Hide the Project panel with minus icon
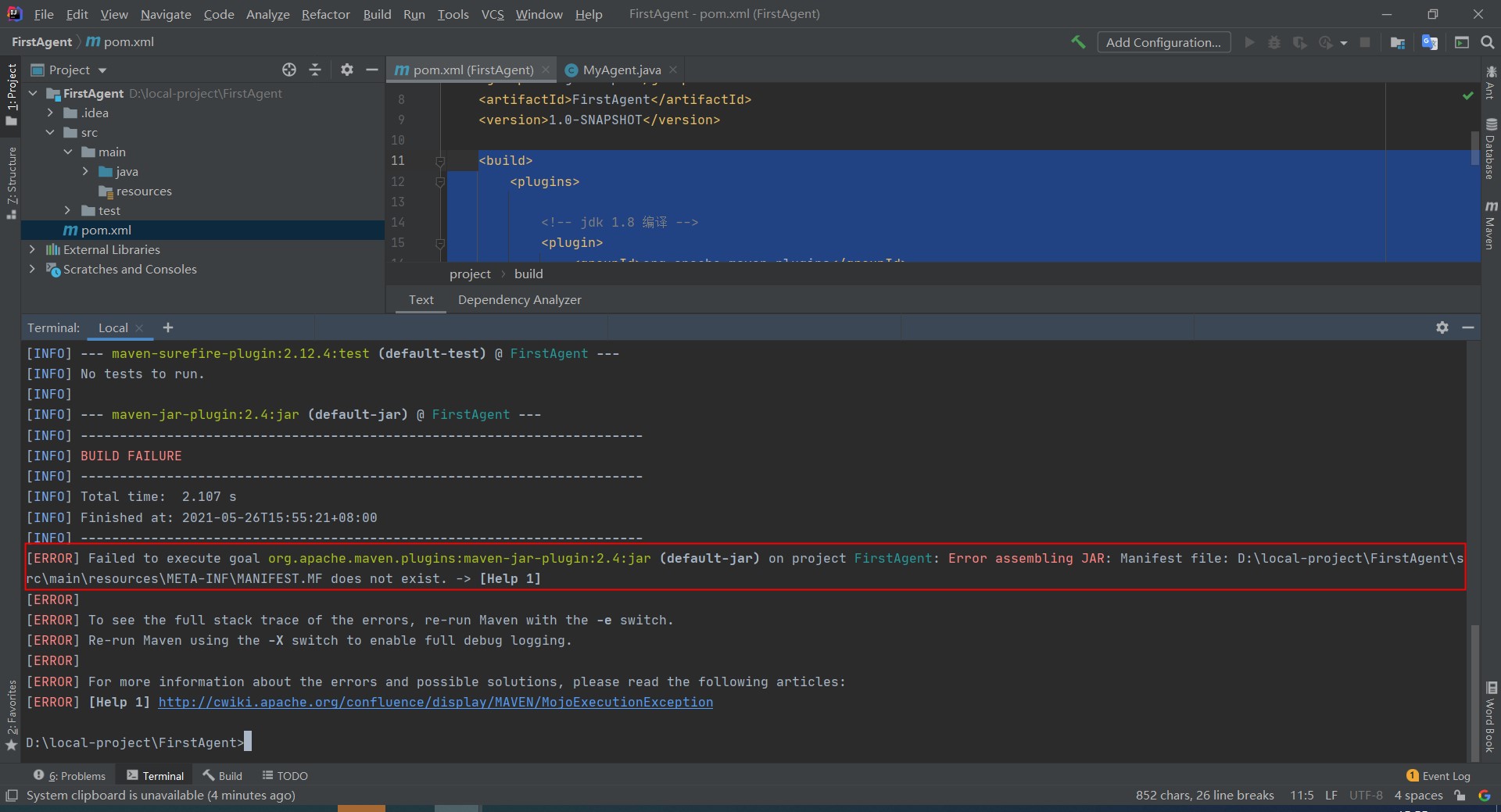The height and width of the screenshot is (812, 1501). [372, 70]
